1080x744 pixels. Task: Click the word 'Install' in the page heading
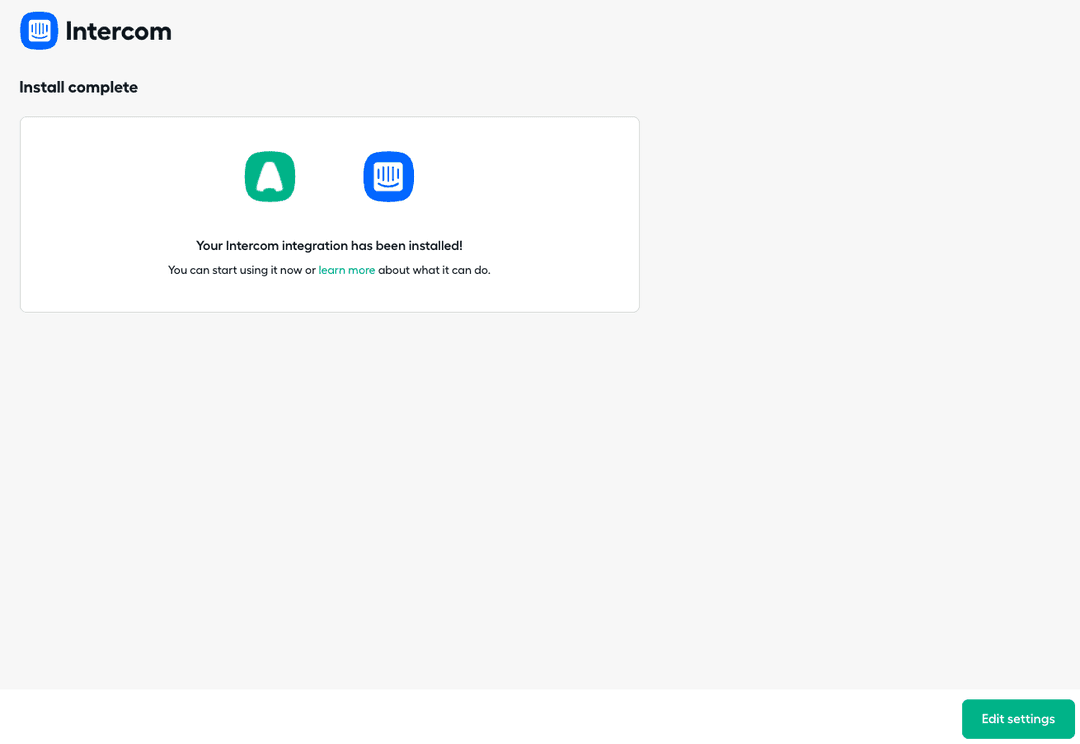pos(41,87)
